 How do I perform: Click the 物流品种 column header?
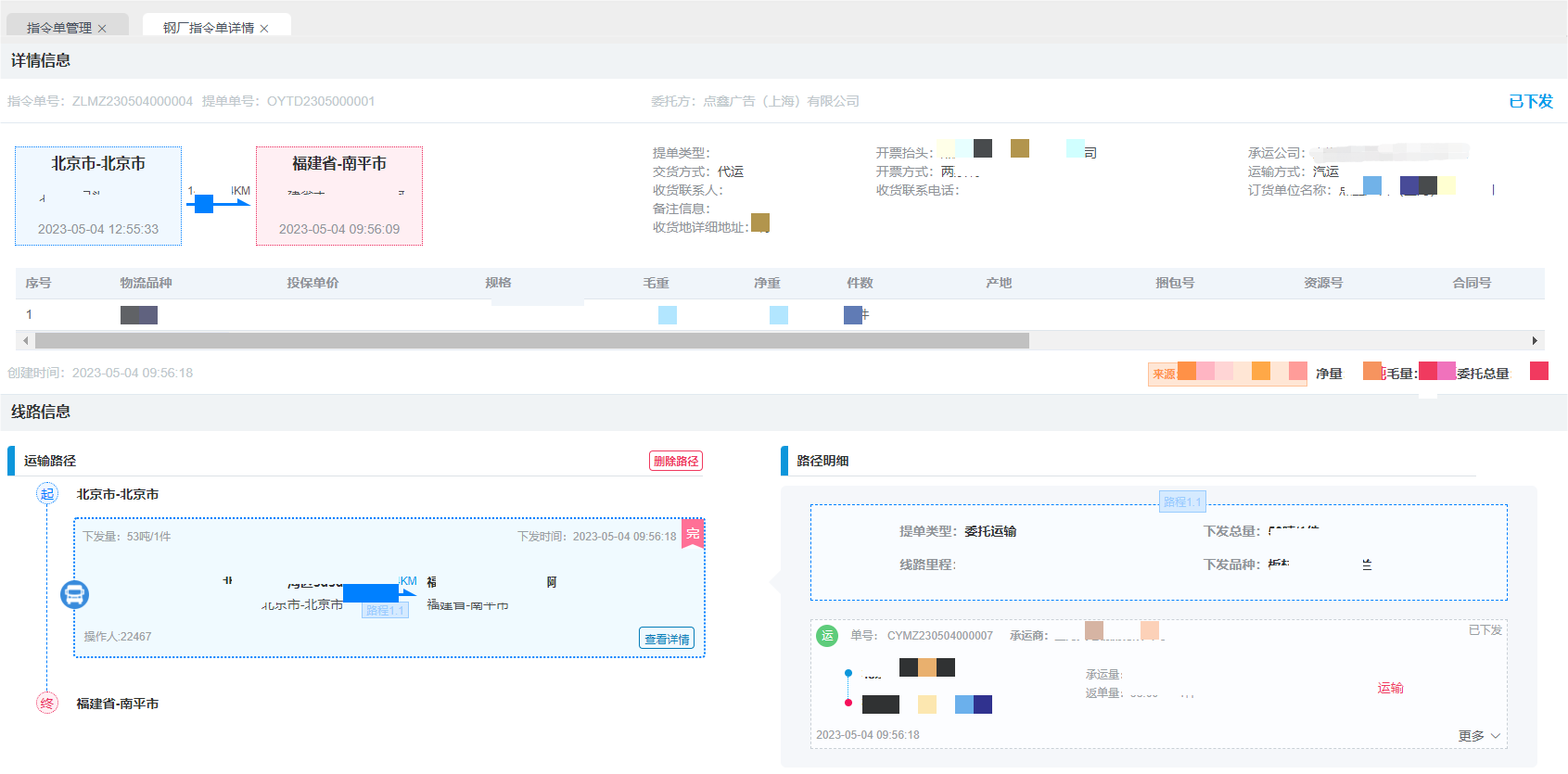click(x=146, y=283)
